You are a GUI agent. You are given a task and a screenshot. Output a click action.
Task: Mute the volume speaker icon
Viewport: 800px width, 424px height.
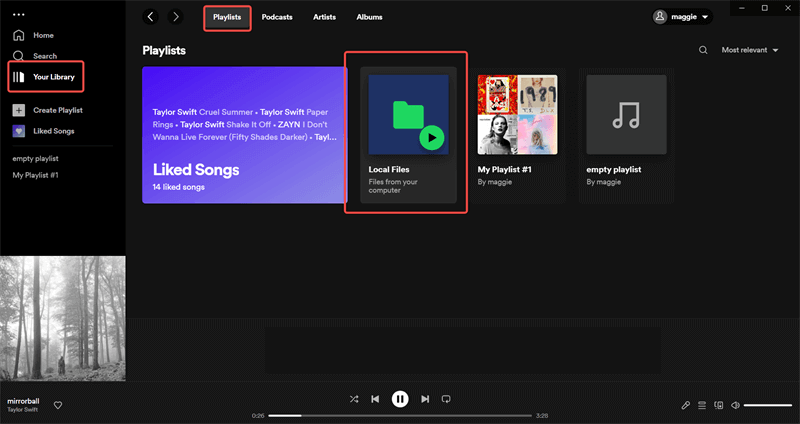(x=735, y=405)
